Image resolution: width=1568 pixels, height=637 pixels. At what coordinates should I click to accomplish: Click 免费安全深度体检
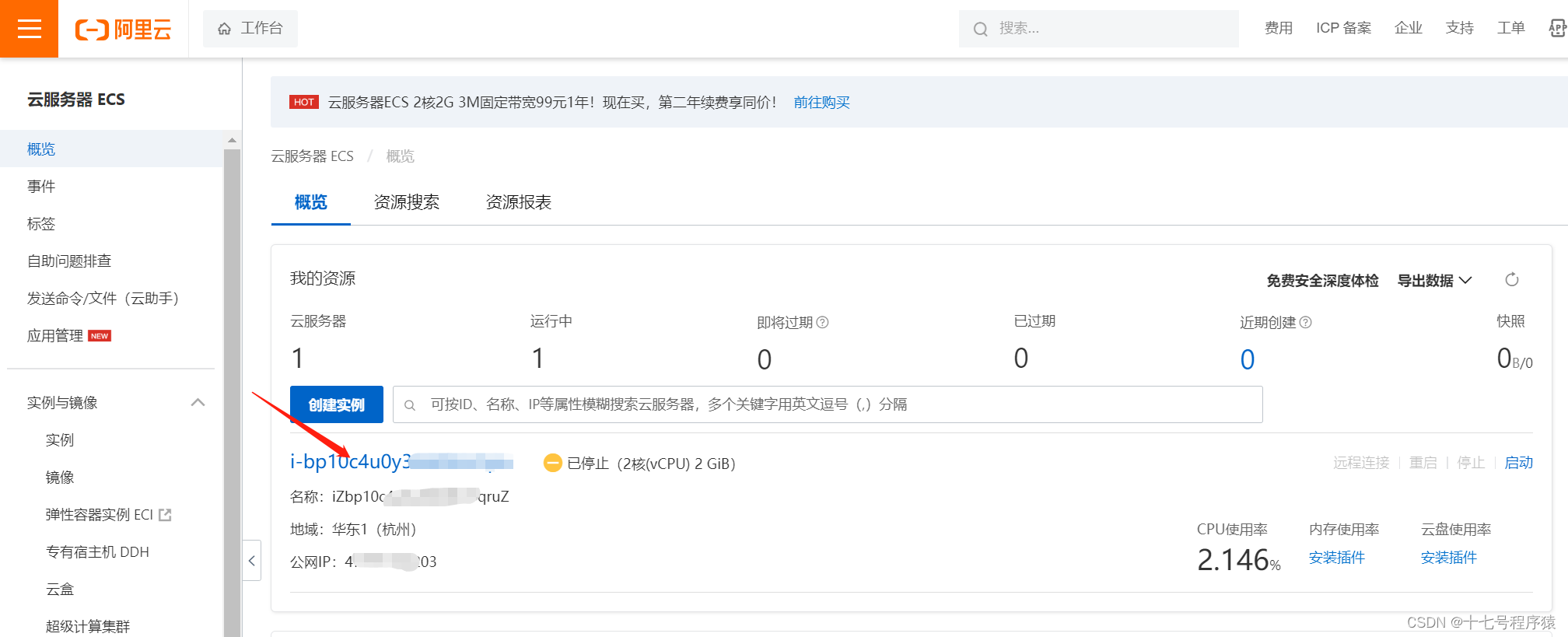[1322, 280]
